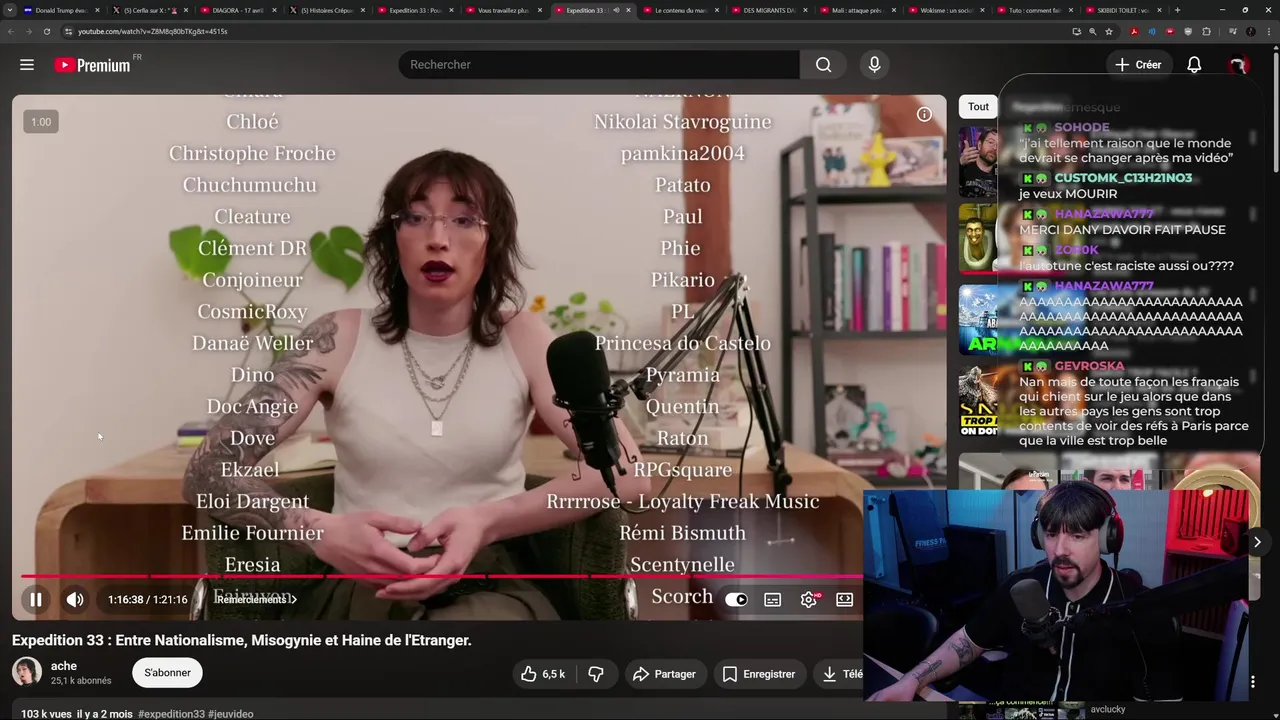Go to YouTube Premium home logo
The height and width of the screenshot is (720, 1280).
(x=92, y=65)
